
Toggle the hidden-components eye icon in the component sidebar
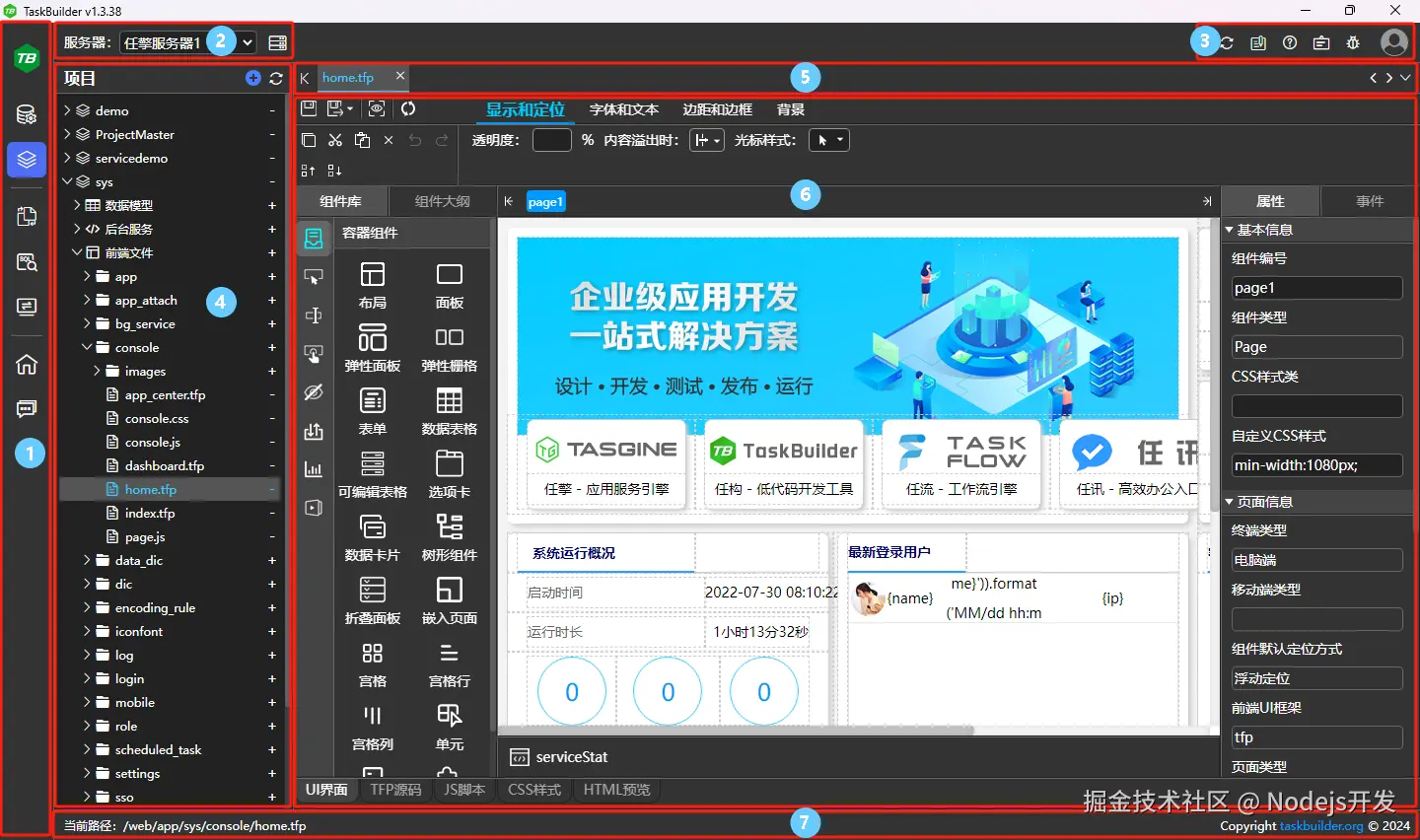coord(313,391)
